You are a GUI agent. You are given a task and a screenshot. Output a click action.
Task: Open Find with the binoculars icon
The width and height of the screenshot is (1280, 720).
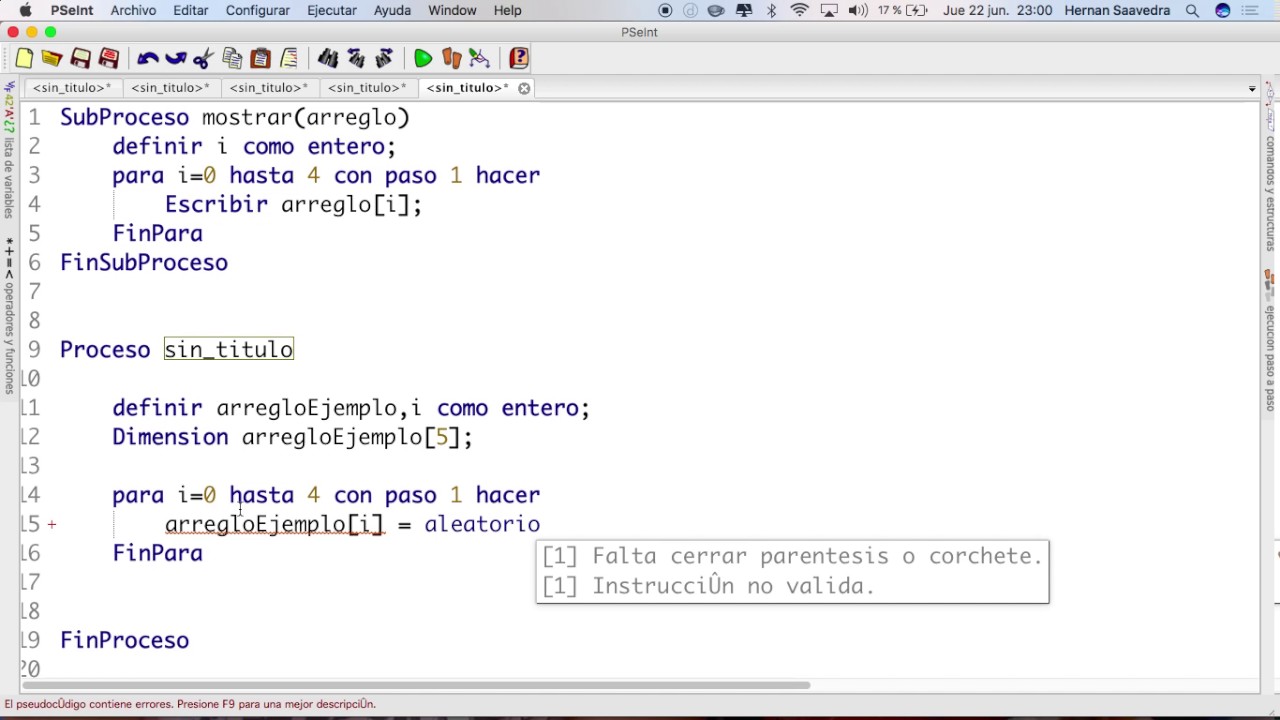pos(328,59)
